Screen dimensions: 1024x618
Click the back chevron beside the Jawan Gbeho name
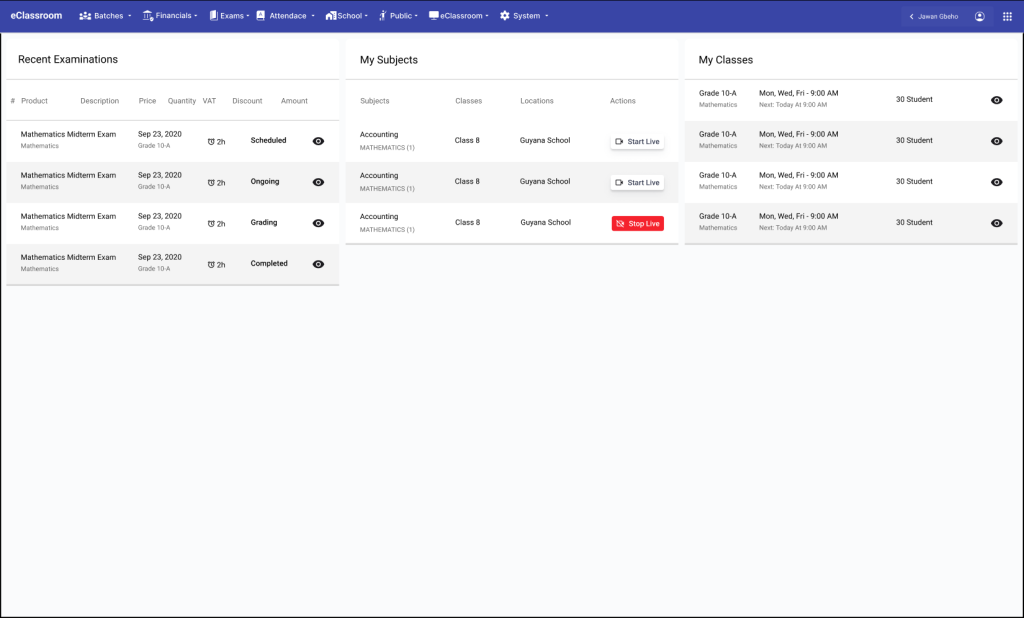coord(910,15)
